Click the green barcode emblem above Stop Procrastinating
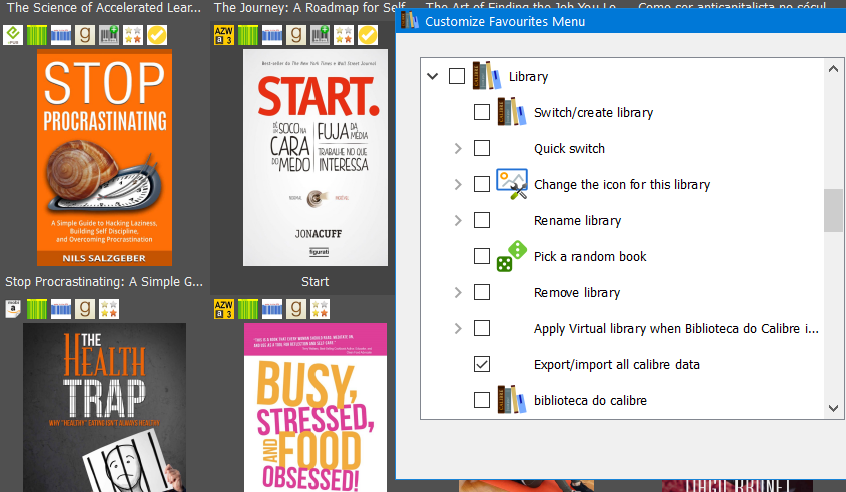This screenshot has height=492, width=846. pos(37,35)
